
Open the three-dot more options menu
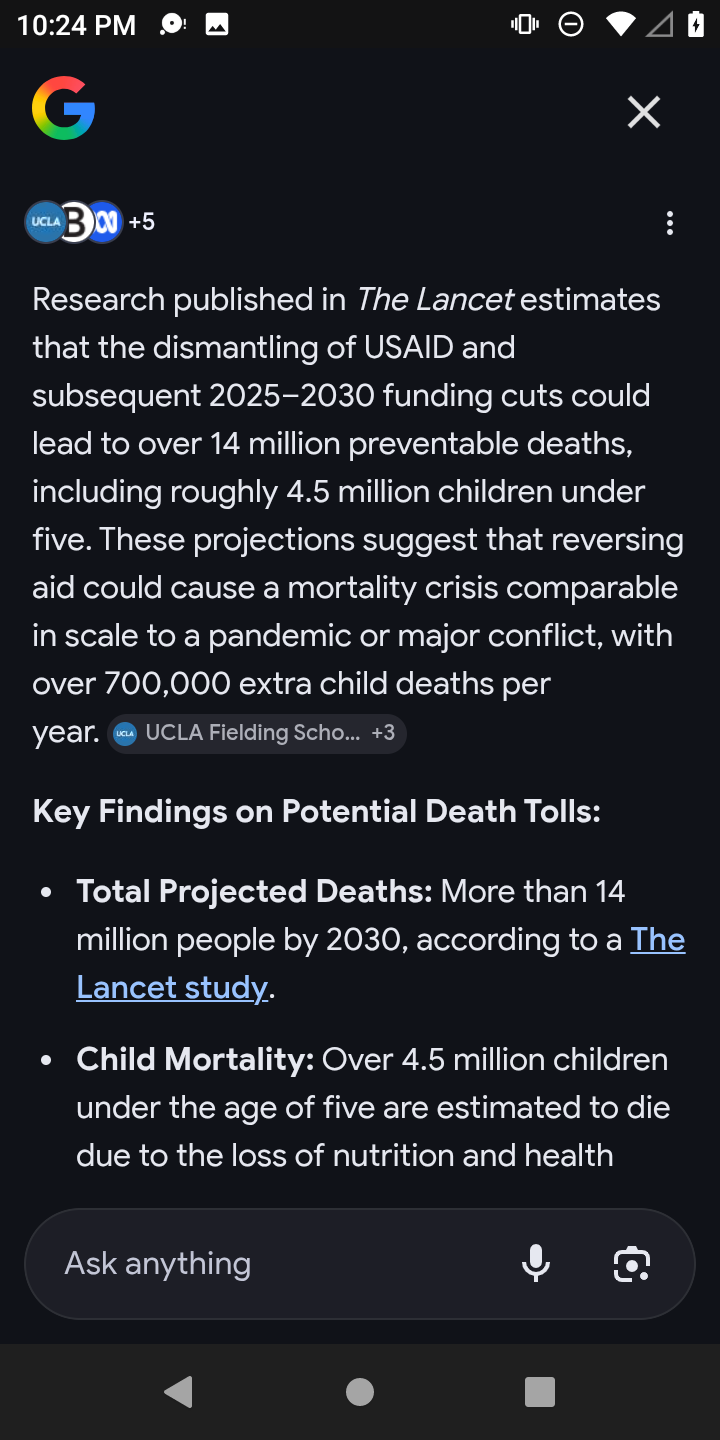[670, 223]
